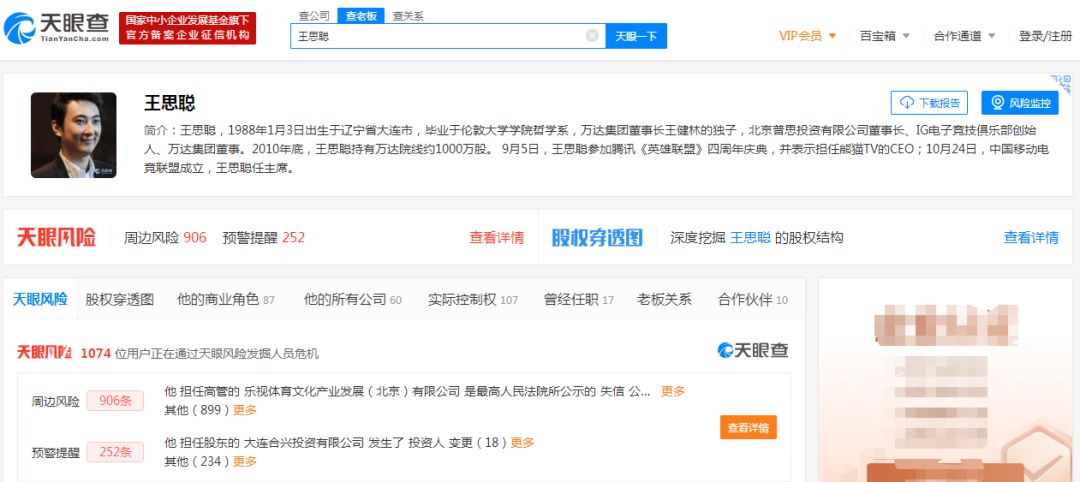1080x482 pixels.
Task: Click the 252条 warning count badge
Action: [x=115, y=452]
